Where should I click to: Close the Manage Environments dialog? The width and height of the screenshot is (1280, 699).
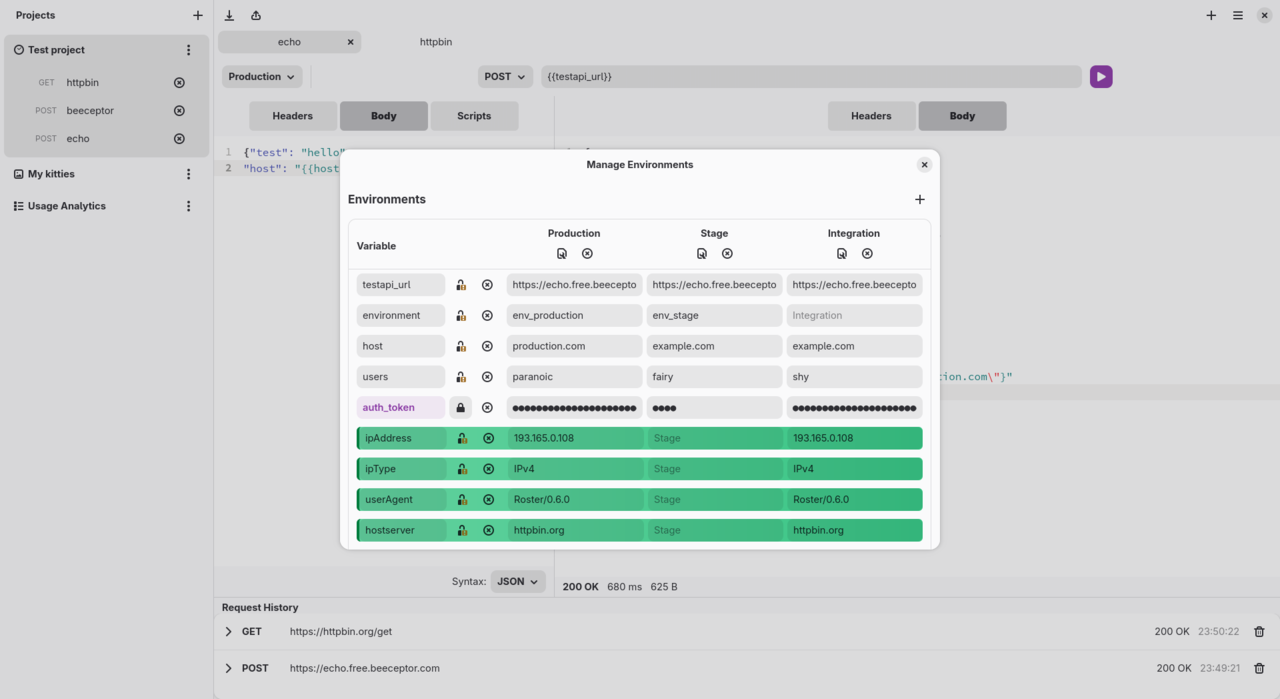(x=924, y=165)
